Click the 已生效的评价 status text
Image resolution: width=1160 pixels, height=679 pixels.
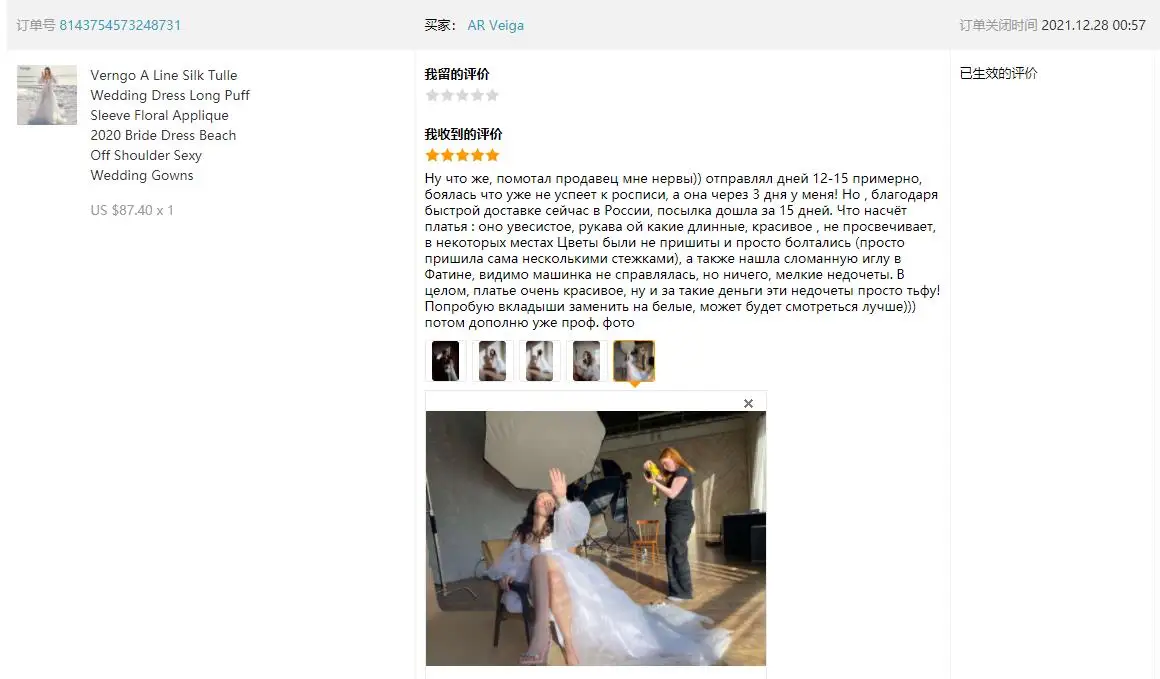[x=998, y=73]
